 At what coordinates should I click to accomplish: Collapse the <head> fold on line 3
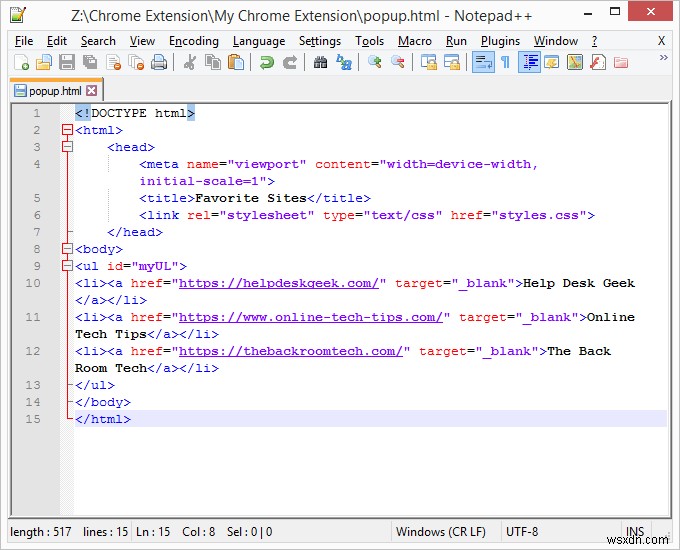[67, 147]
